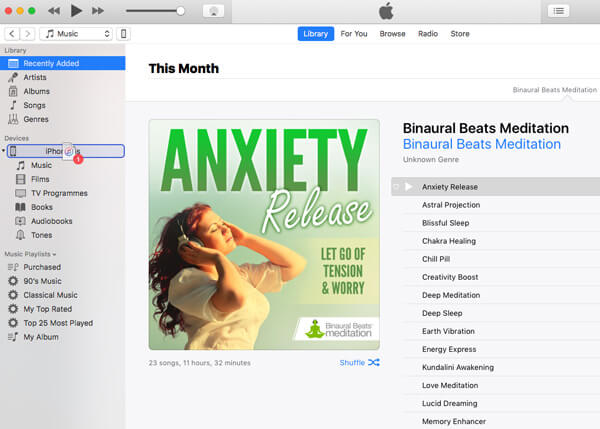Select the Blissful Sleep song
The image size is (600, 429).
pyautogui.click(x=501, y=223)
